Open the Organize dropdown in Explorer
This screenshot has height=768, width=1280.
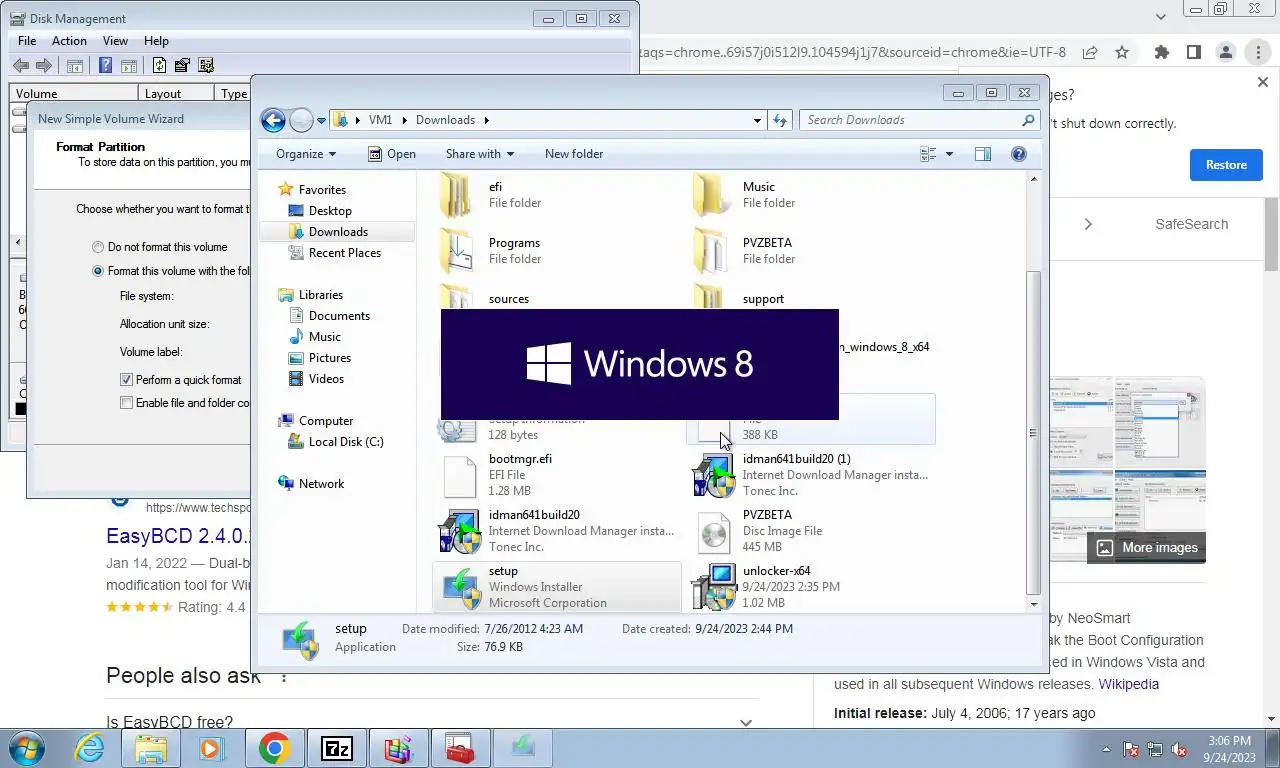[x=306, y=154]
